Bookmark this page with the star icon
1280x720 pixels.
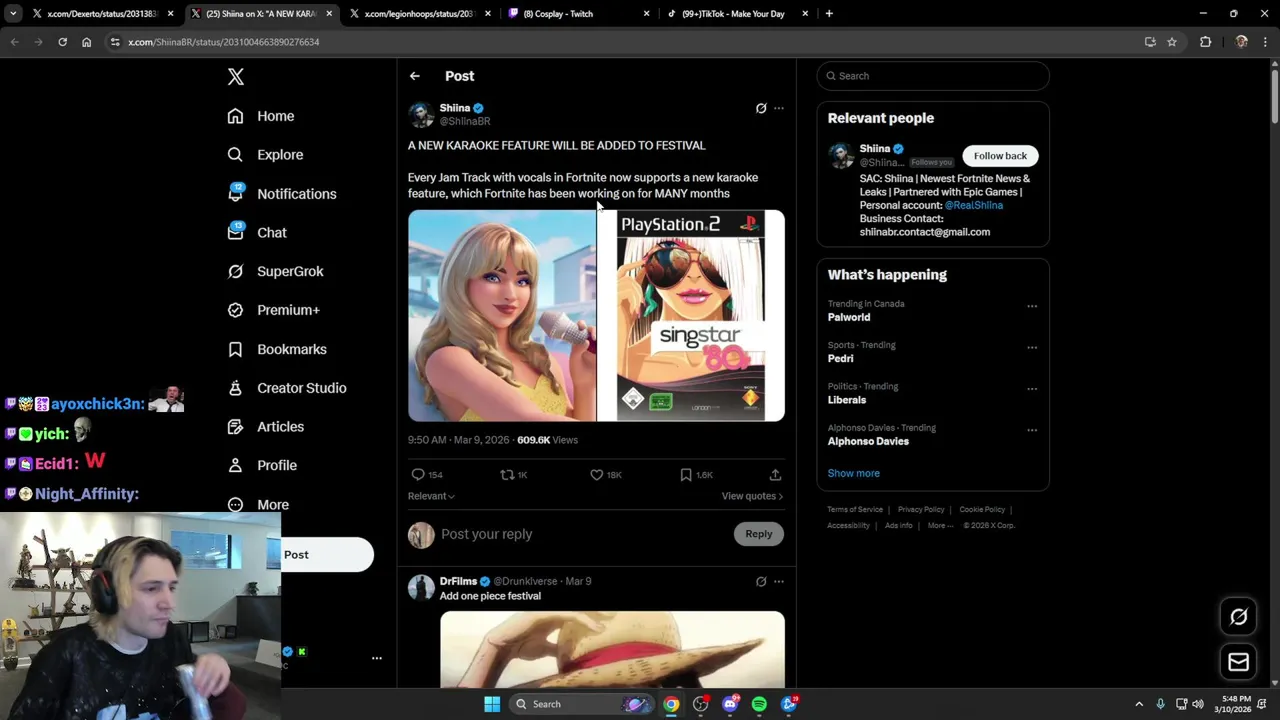pyautogui.click(x=1172, y=42)
